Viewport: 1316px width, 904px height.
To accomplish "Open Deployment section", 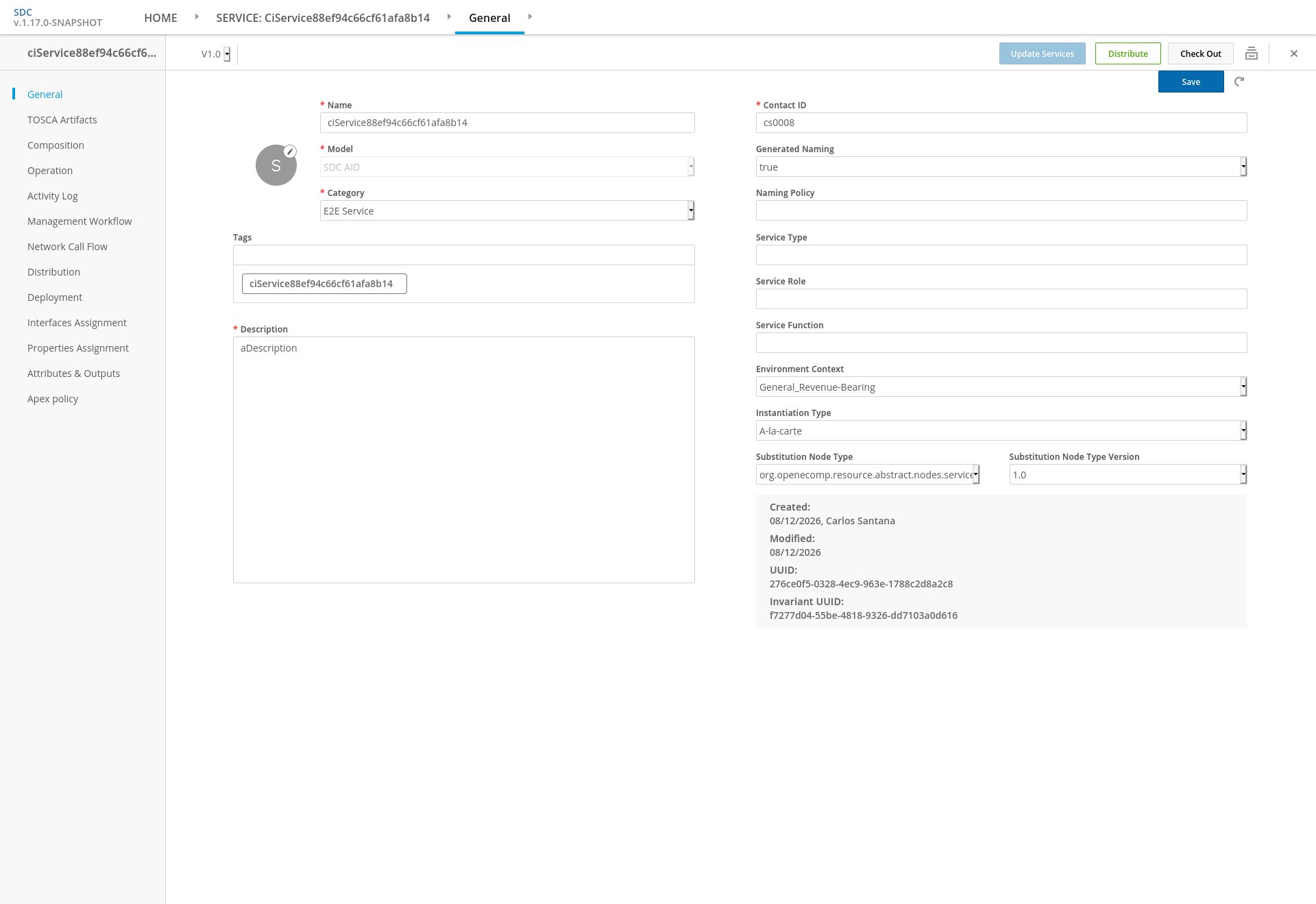I will (x=55, y=297).
